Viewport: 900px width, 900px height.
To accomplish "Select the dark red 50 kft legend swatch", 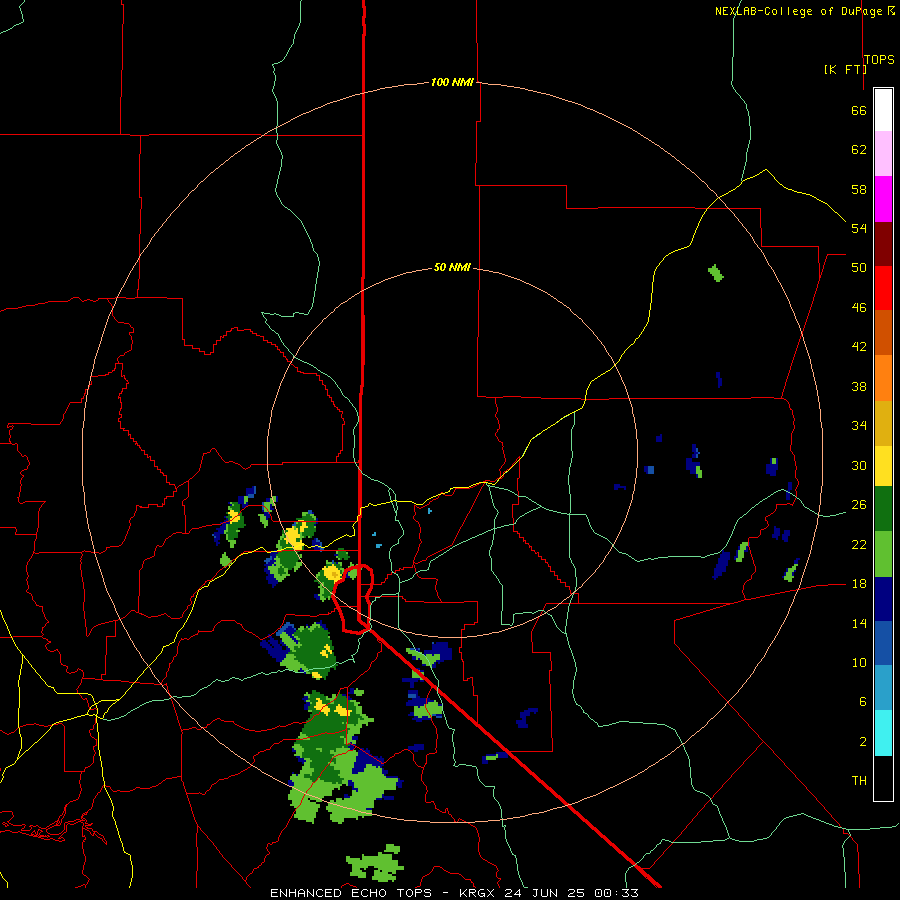I will point(883,244).
